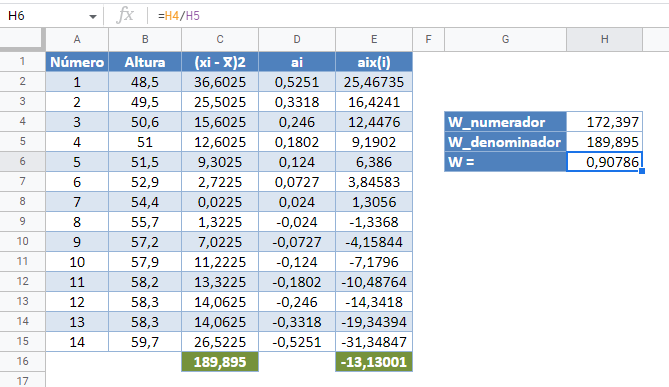Select cell with value 16,4241
Screen dimensions: 669x387
tap(374, 102)
